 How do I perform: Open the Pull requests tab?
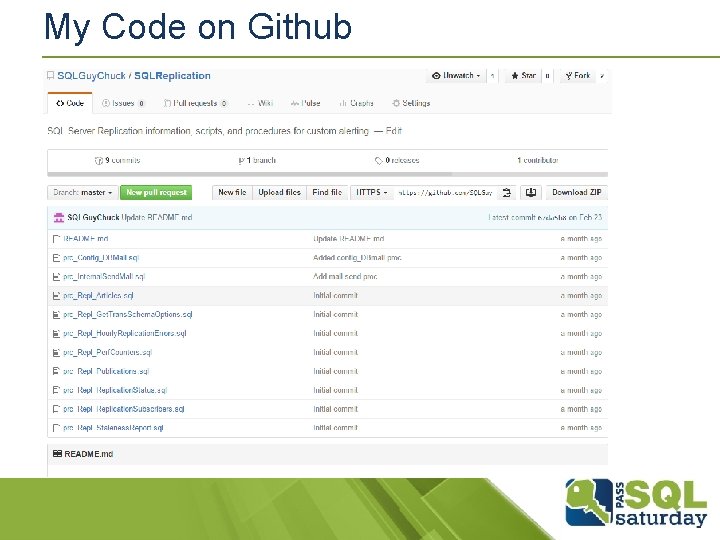click(x=195, y=103)
